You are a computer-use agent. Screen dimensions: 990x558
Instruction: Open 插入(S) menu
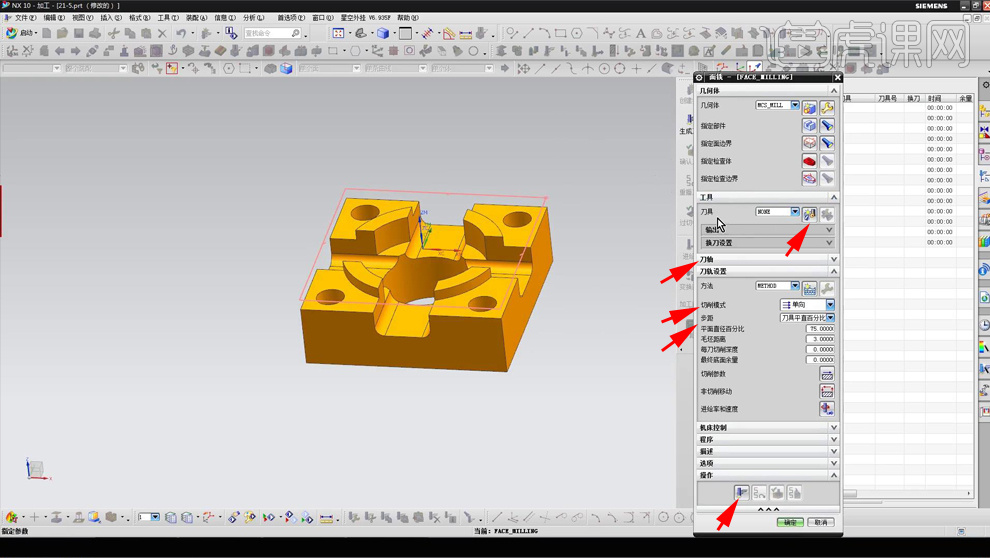pos(110,18)
